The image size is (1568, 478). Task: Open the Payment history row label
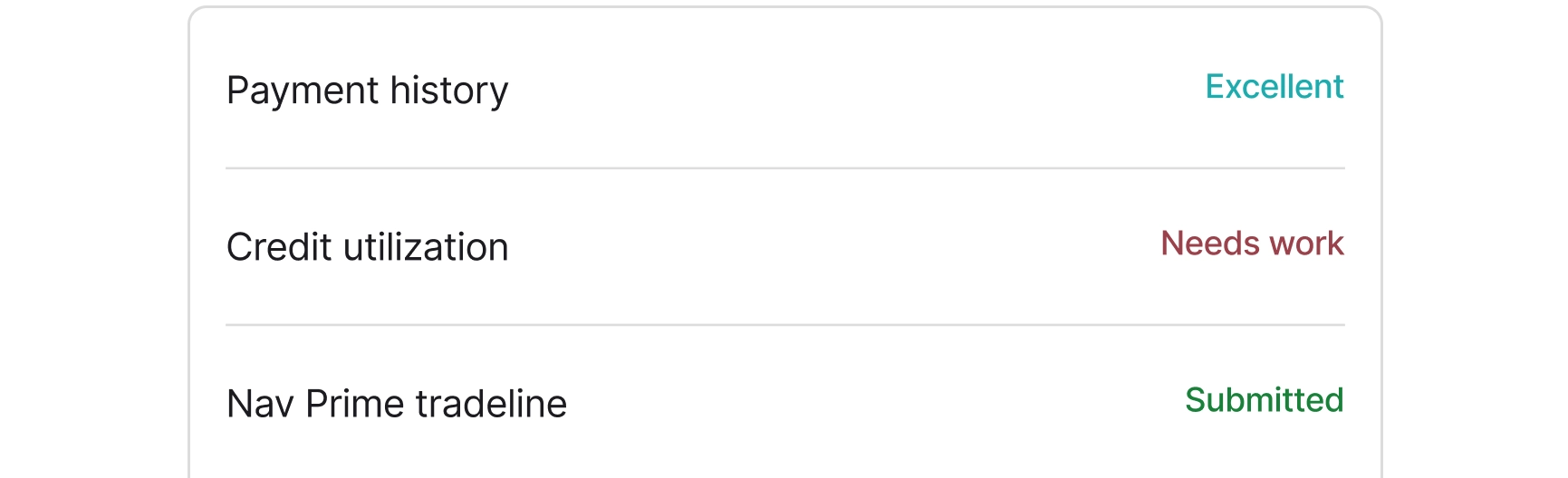(367, 91)
